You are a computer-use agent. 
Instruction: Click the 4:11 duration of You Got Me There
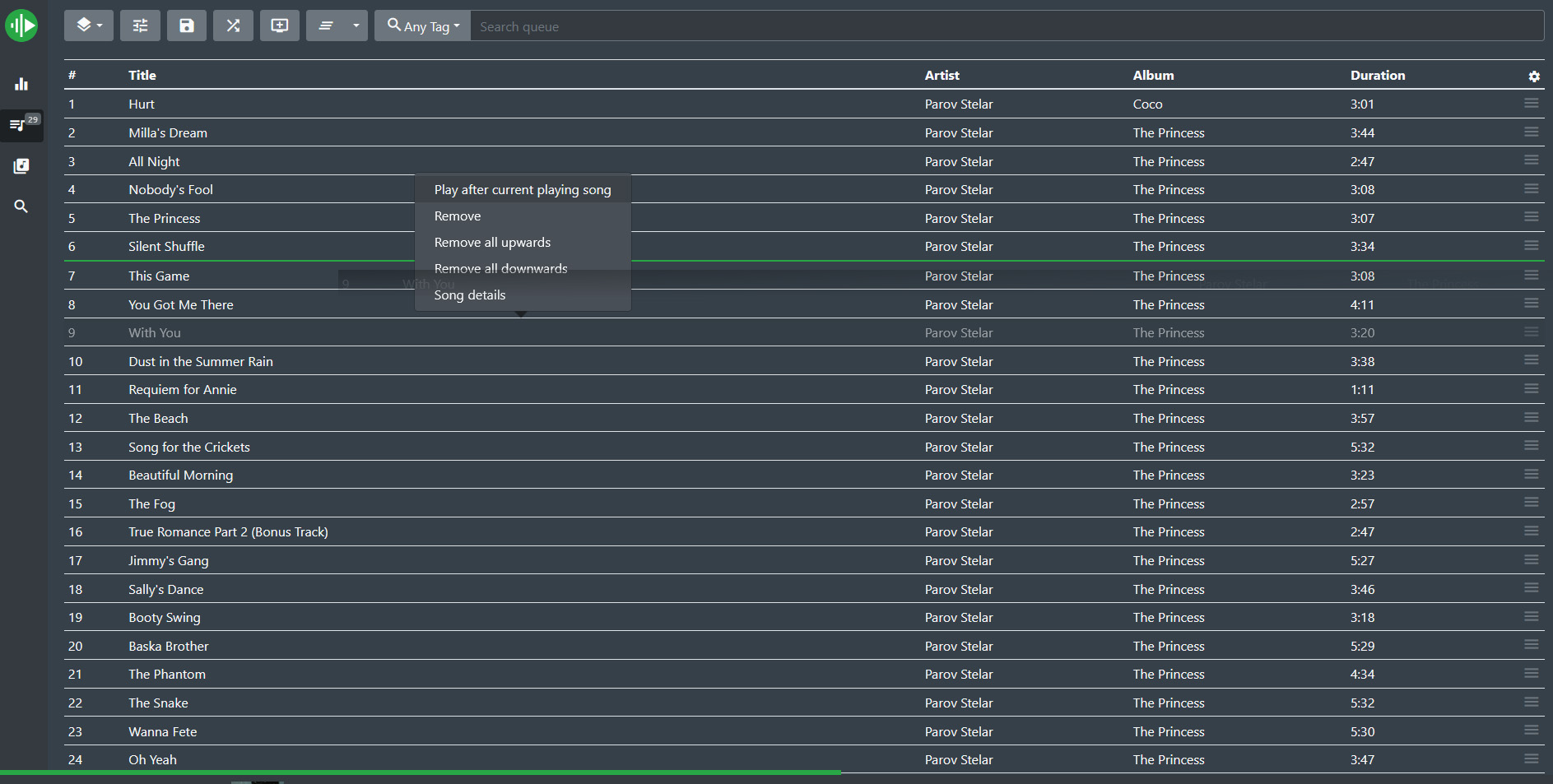pyautogui.click(x=1363, y=305)
